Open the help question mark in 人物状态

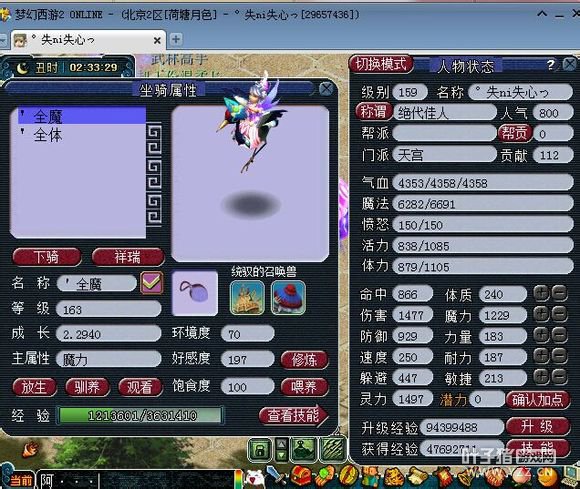(550, 65)
